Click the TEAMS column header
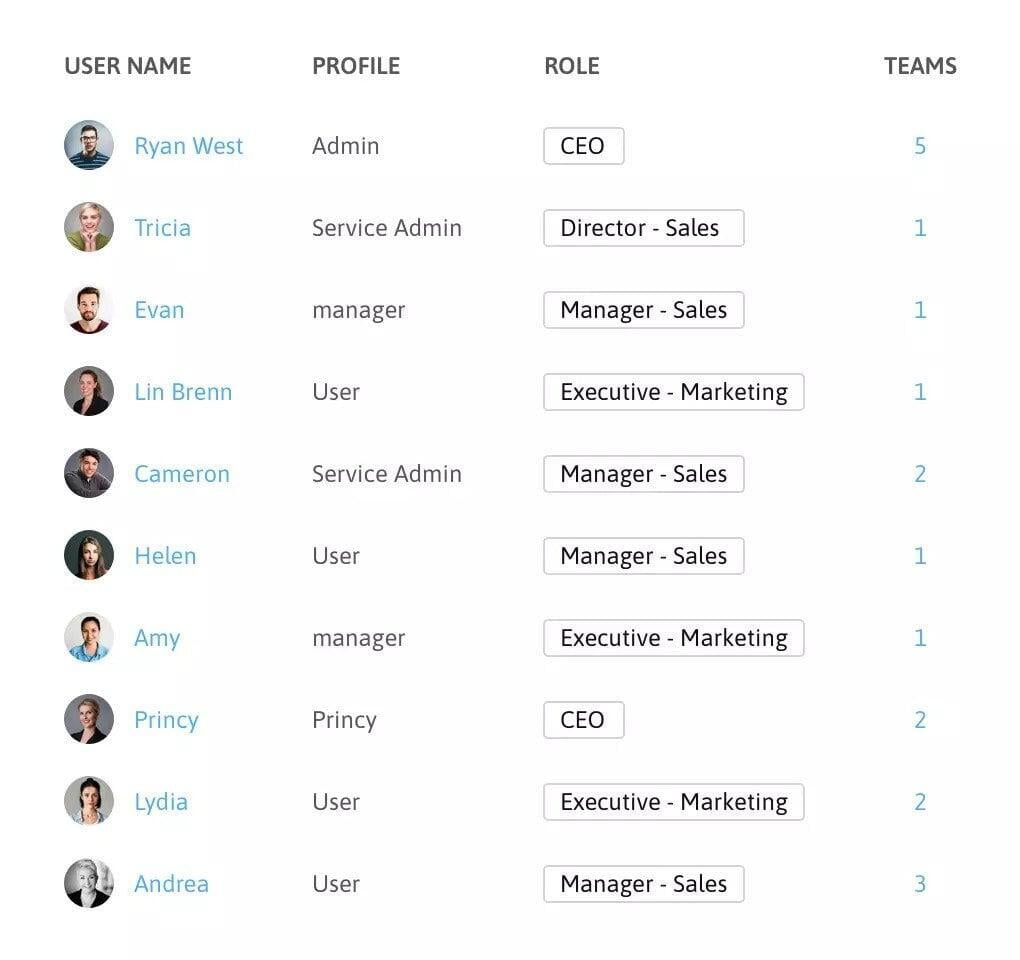 click(920, 66)
